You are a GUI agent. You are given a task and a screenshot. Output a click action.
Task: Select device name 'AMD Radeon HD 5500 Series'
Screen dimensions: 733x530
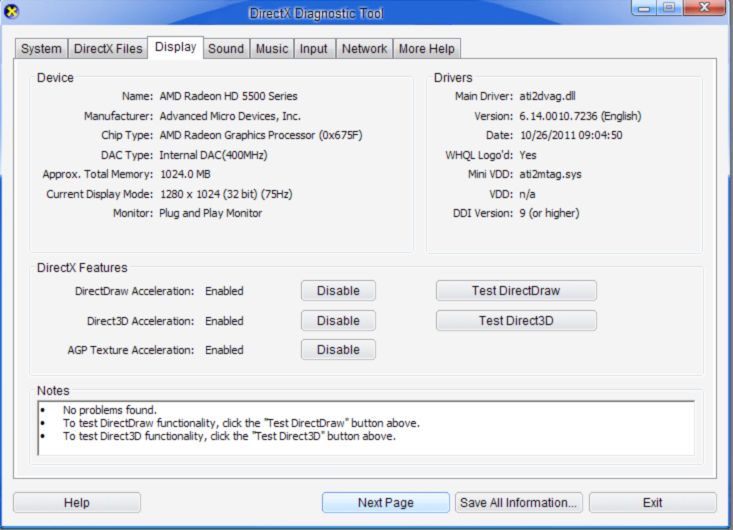click(x=228, y=96)
